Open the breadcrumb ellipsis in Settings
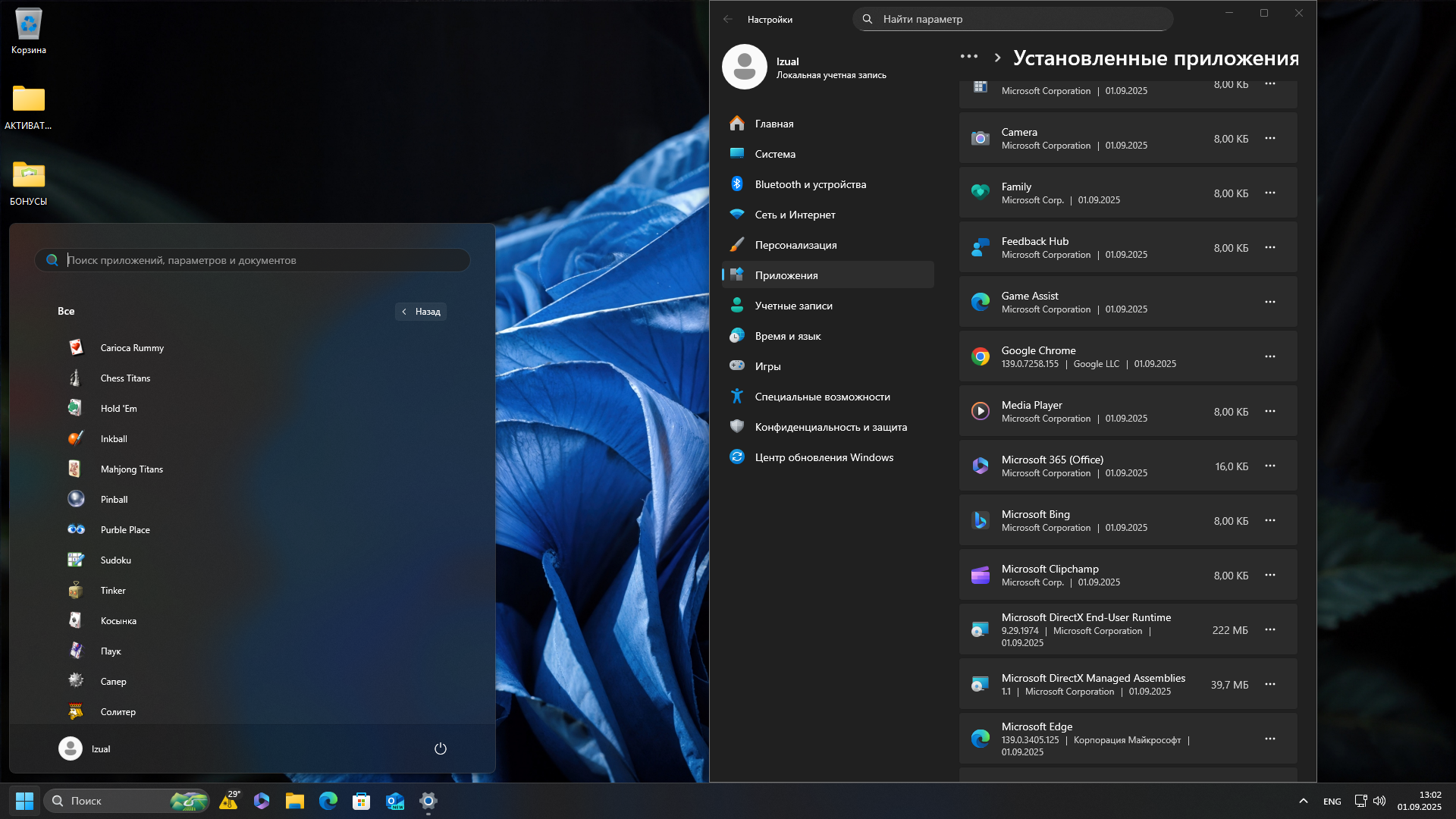 969,57
